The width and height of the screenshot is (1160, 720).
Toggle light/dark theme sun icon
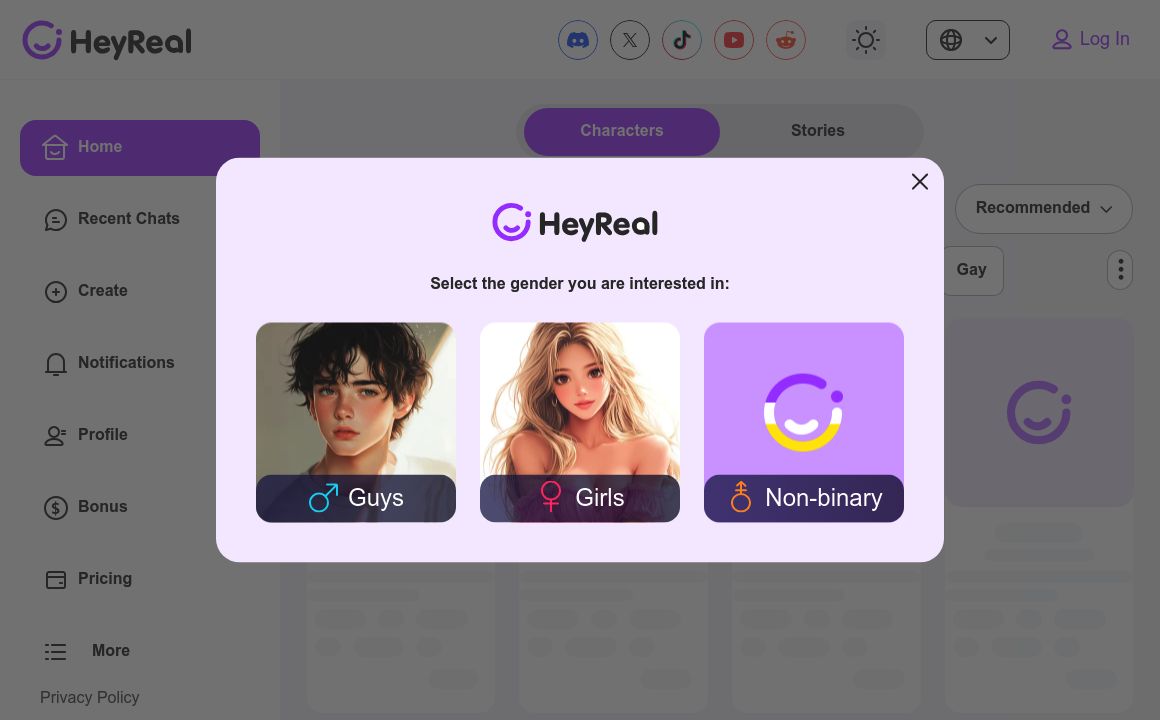tap(865, 40)
